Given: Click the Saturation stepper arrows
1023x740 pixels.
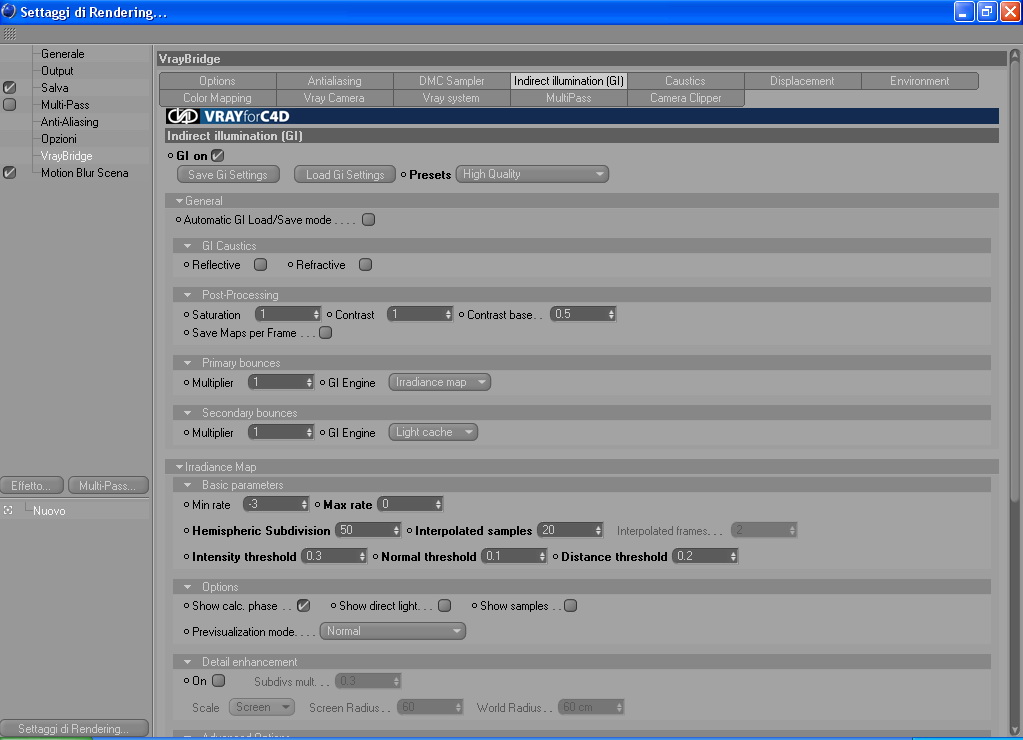Looking at the screenshot, I should tap(316, 315).
